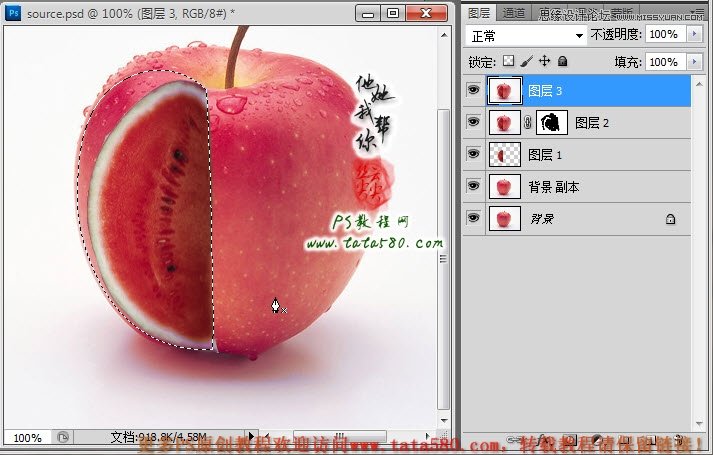Click document vertical scrollbar up arrow
The width and height of the screenshot is (713, 455).
[444, 35]
